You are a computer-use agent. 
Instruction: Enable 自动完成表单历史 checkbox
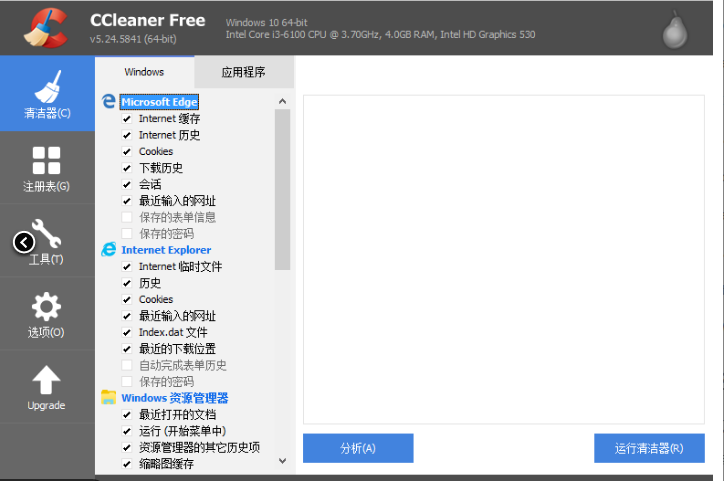127,366
